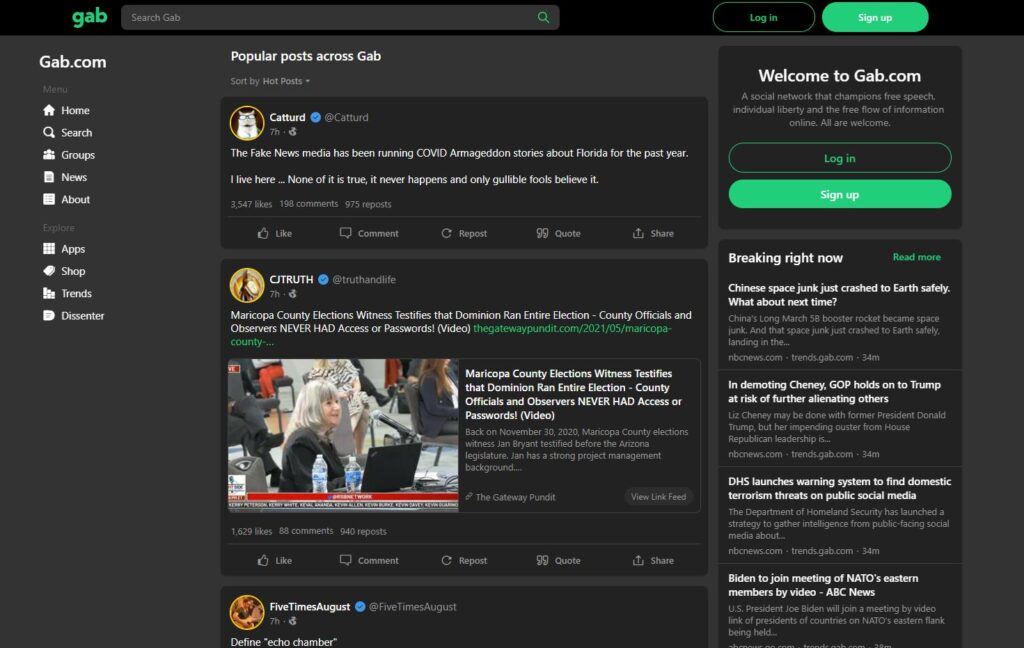Click Log in inside Welcome panel
The image size is (1024, 648).
click(840, 158)
